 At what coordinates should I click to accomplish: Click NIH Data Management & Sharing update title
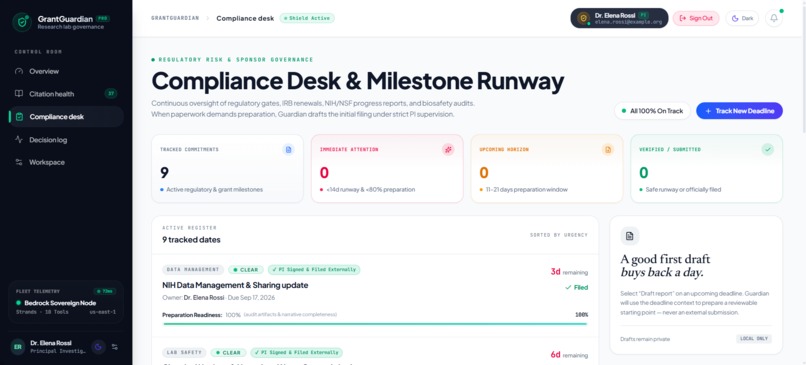click(235, 285)
